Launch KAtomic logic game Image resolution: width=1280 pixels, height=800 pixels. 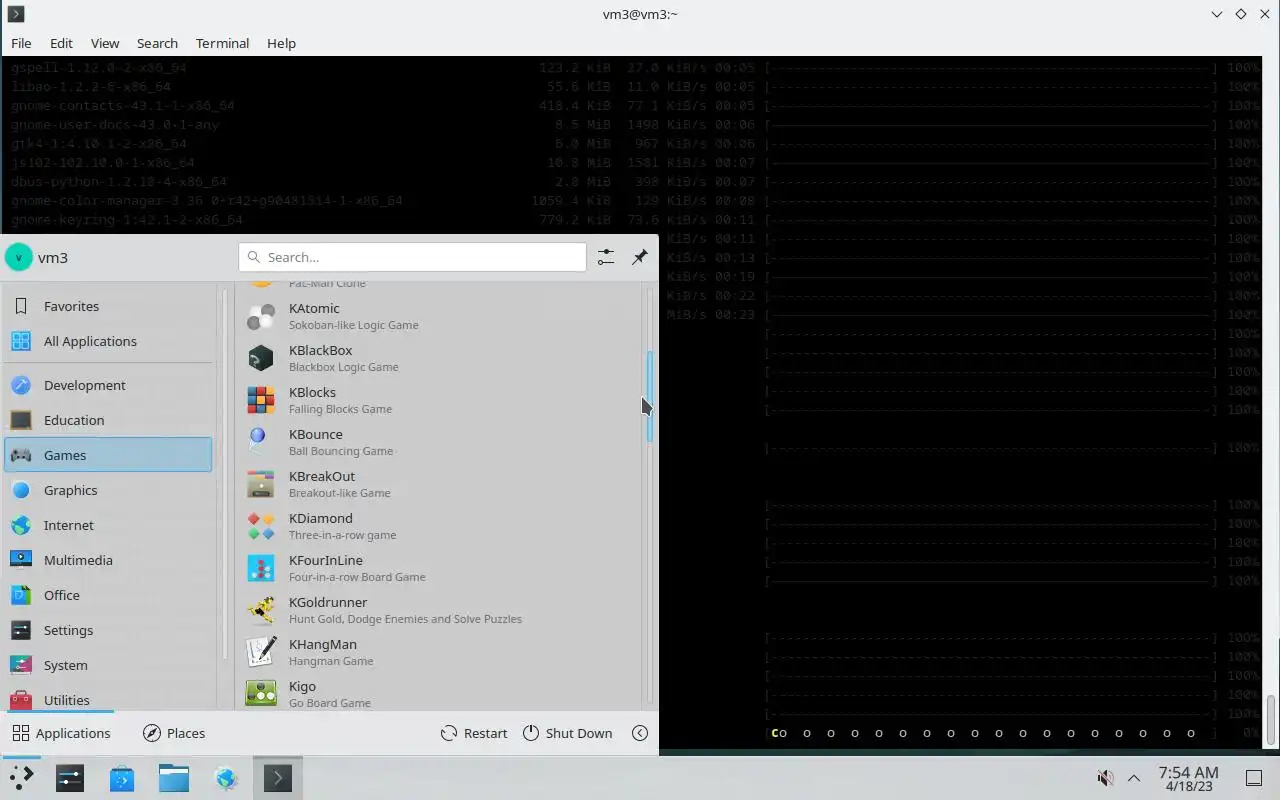click(438, 316)
